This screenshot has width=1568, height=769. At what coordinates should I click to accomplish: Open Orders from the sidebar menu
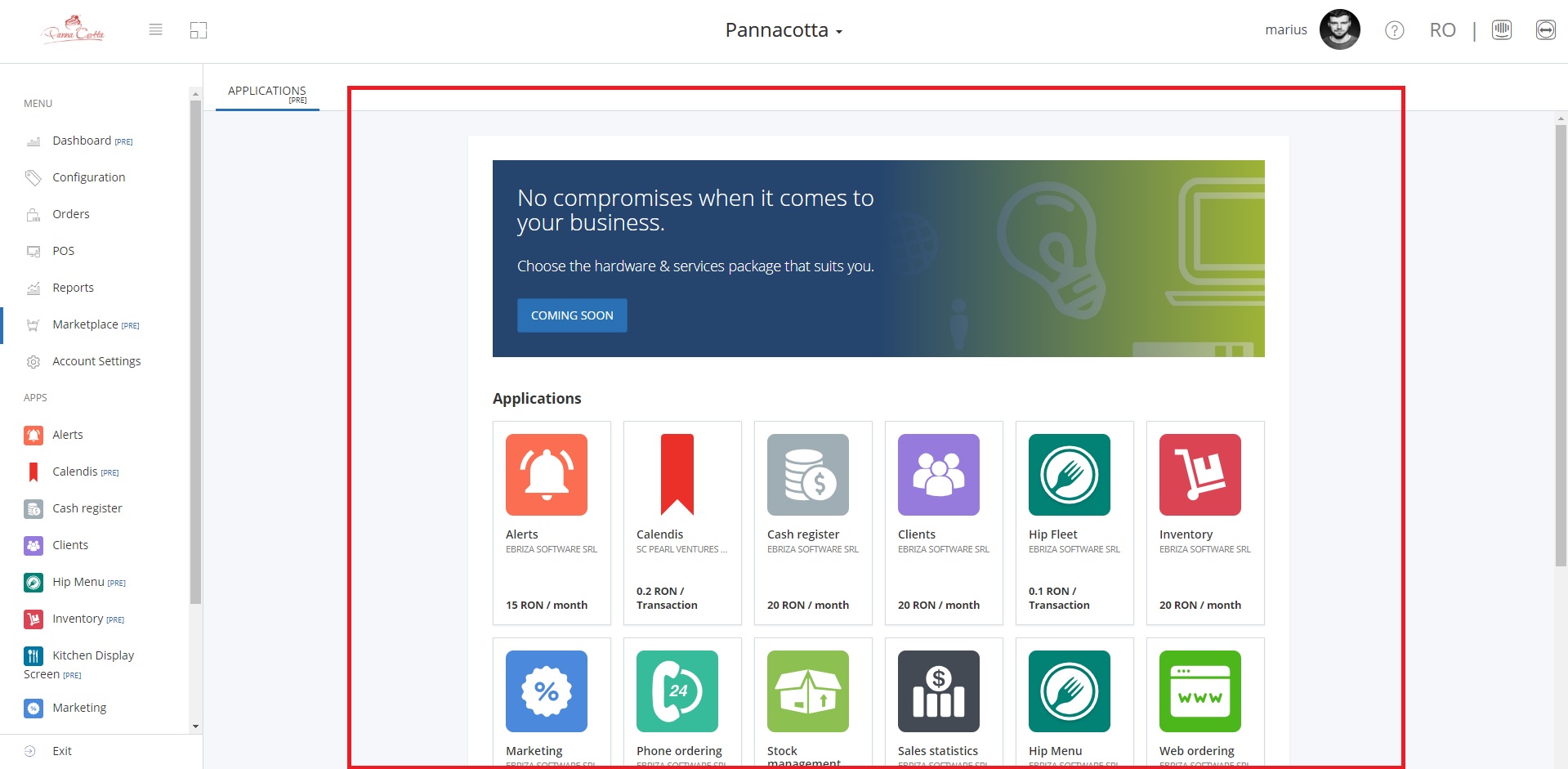(70, 214)
